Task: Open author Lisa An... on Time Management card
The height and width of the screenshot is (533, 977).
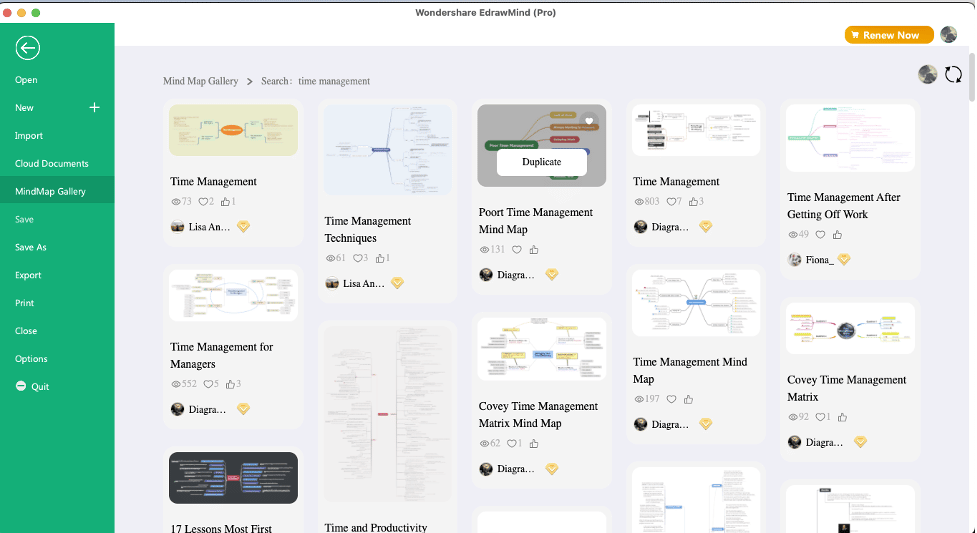Action: tap(209, 227)
